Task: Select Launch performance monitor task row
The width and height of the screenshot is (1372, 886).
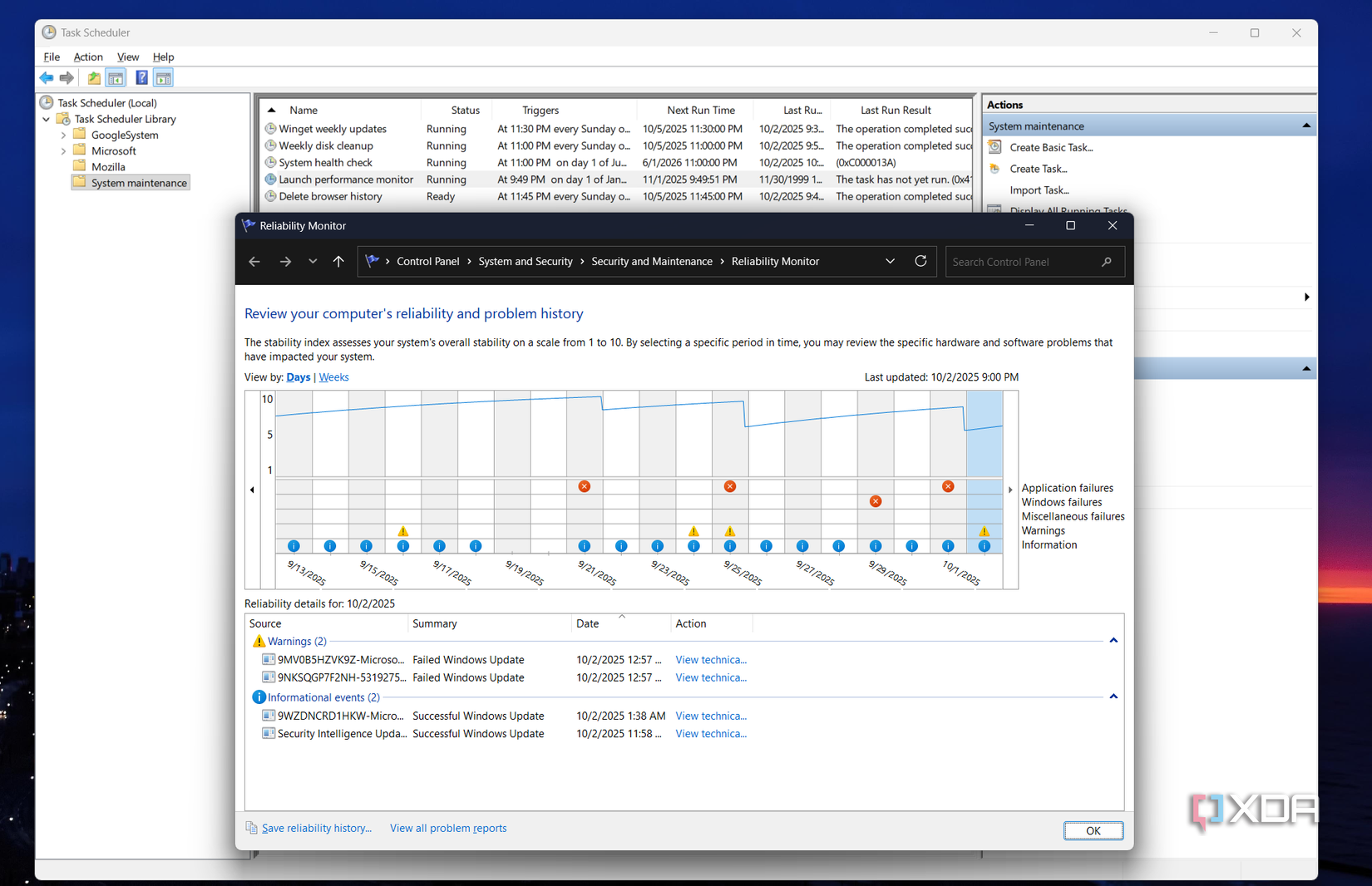Action: pyautogui.click(x=617, y=180)
